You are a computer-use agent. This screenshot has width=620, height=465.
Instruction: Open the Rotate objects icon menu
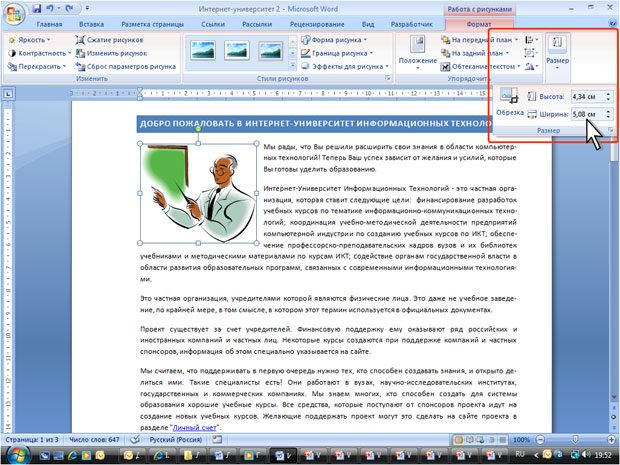[531, 66]
